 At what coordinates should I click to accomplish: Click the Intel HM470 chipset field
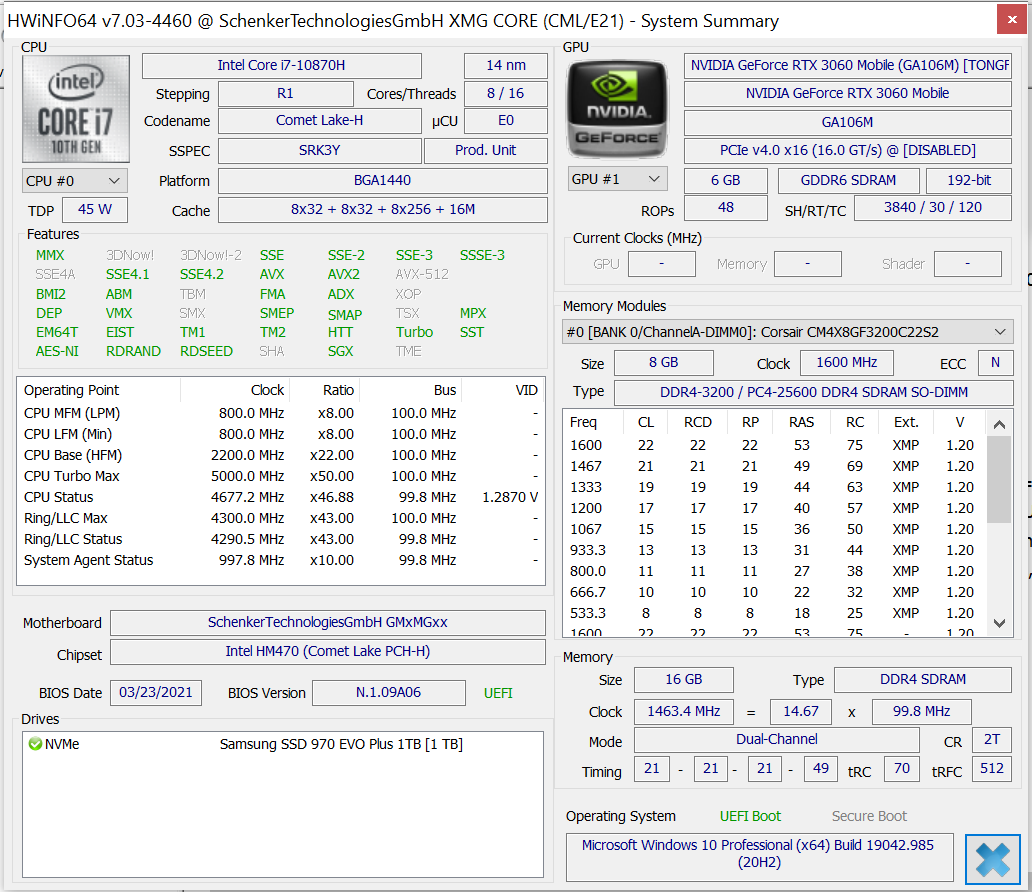(x=328, y=652)
